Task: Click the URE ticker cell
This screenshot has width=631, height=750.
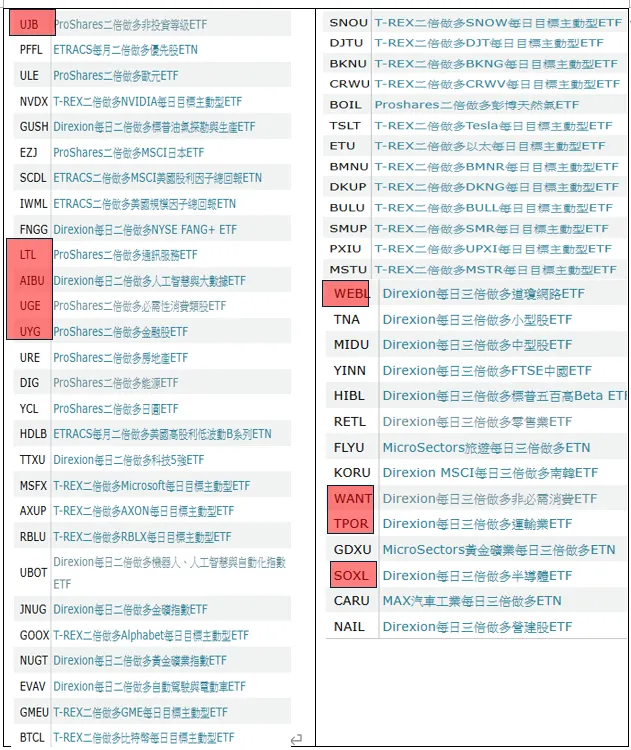Action: [30, 357]
